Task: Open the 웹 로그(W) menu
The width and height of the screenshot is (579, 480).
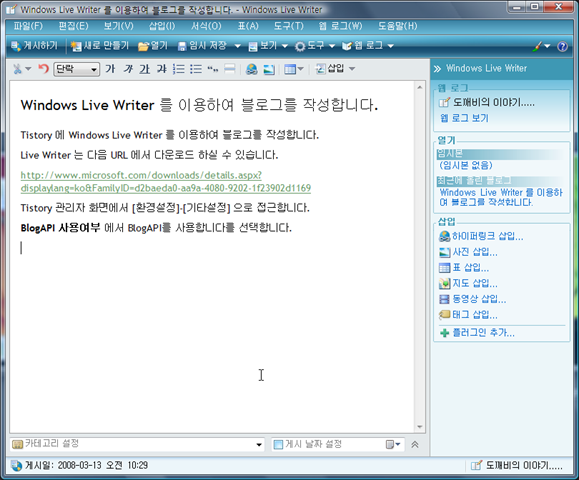Action: [x=340, y=26]
